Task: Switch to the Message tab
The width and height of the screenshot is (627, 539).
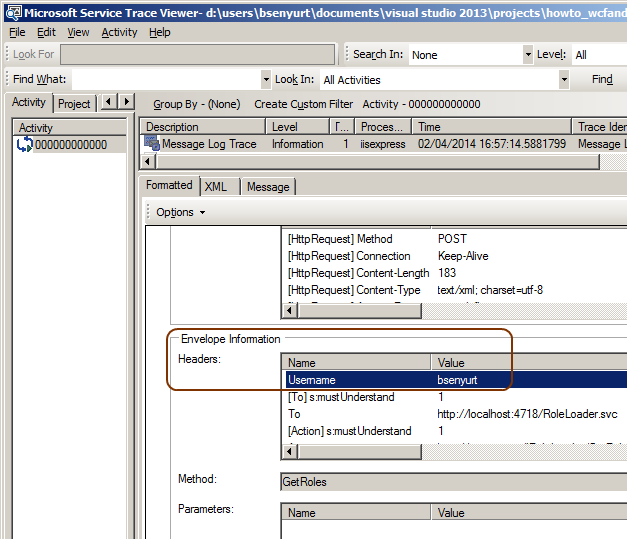Action: tap(267, 187)
